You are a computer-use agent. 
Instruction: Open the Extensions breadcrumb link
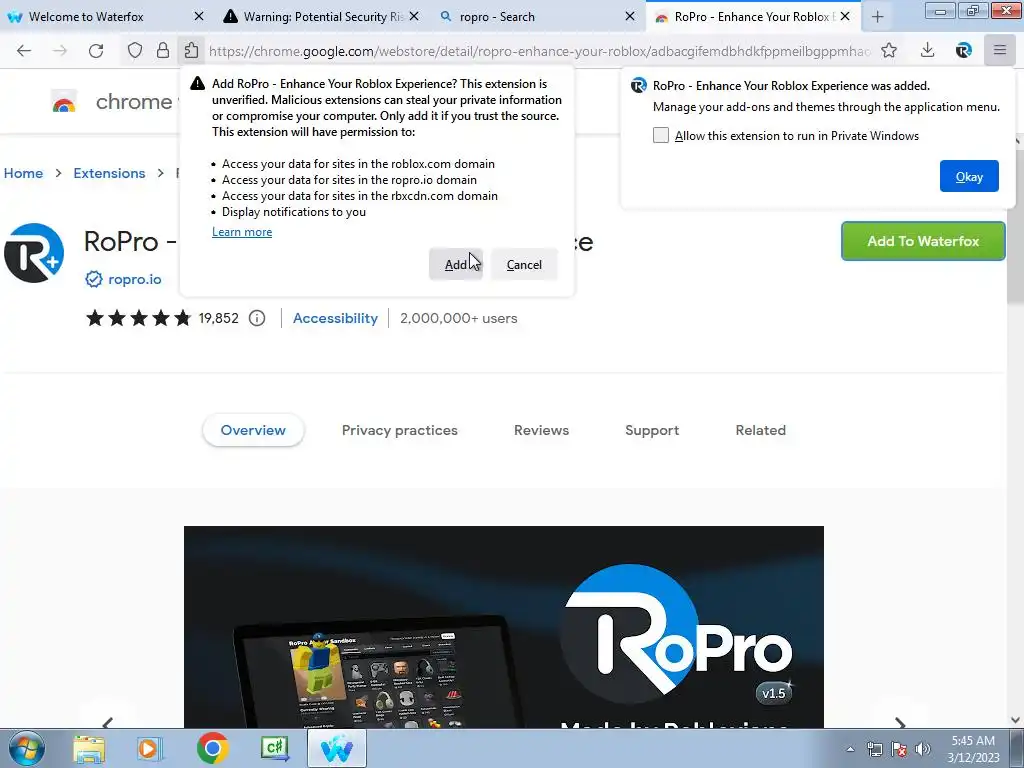pos(109,173)
